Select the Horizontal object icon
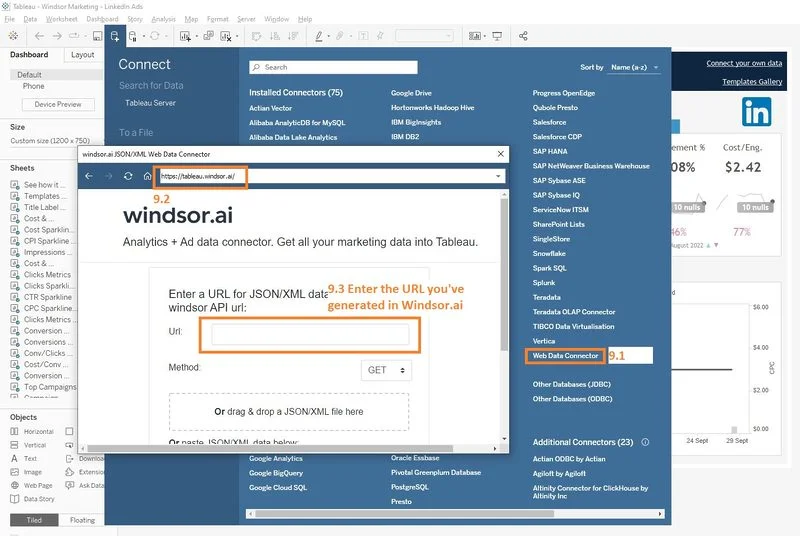 (14, 431)
